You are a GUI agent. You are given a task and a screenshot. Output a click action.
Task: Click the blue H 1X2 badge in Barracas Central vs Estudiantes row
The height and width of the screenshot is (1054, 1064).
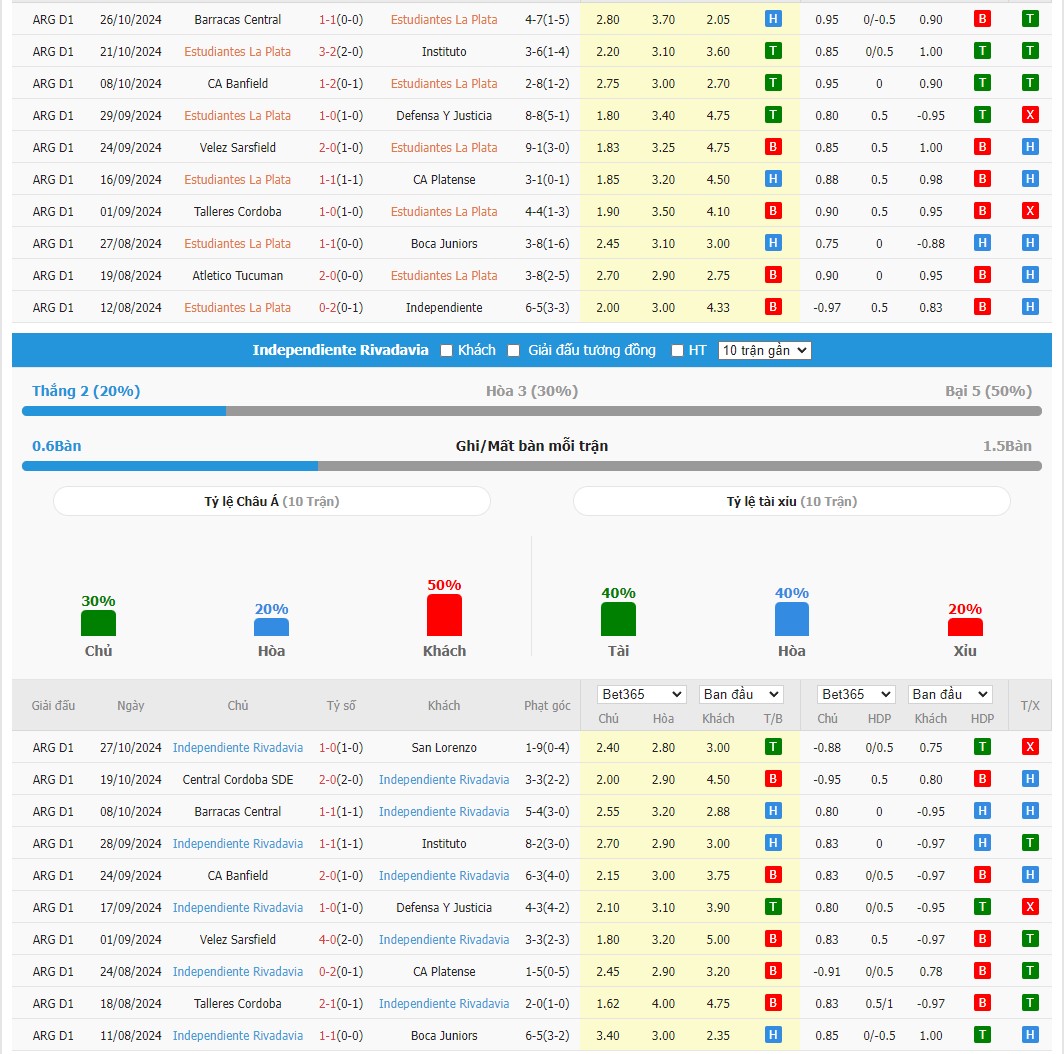(773, 19)
